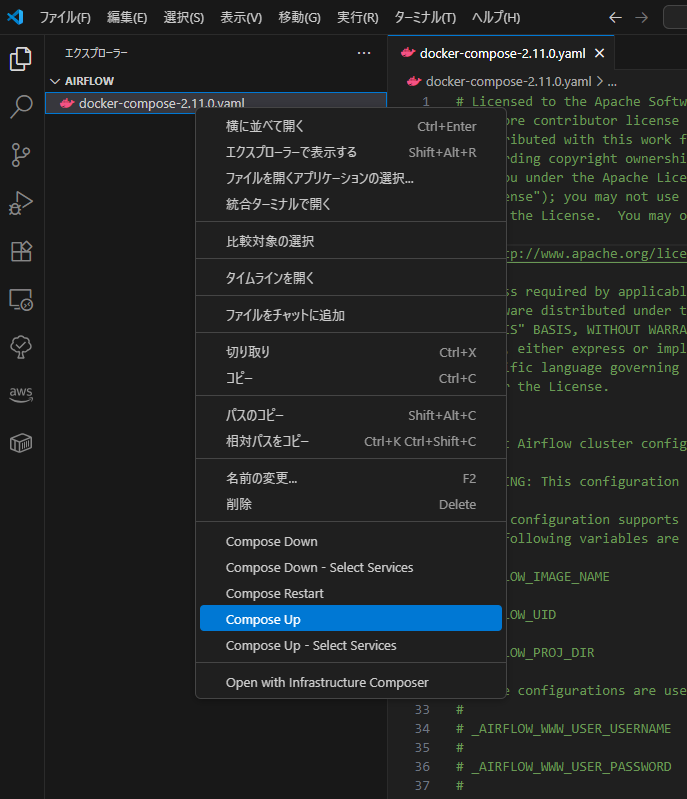Select Open with Infrastructure Composer
Screen dimensions: 687x799
351,683
